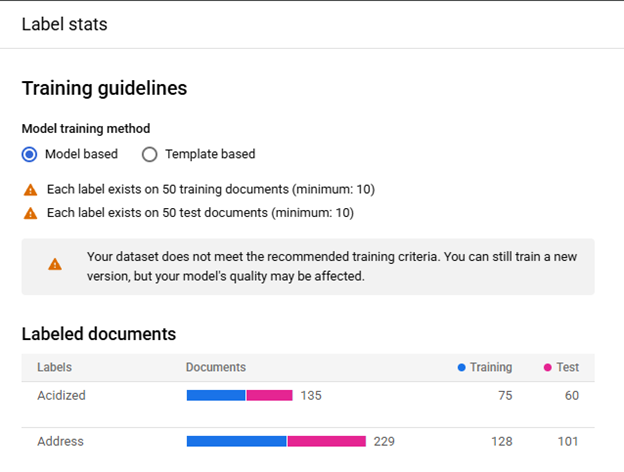The width and height of the screenshot is (624, 472).
Task: Click the warning icon in gray notice box
Action: tap(55, 265)
